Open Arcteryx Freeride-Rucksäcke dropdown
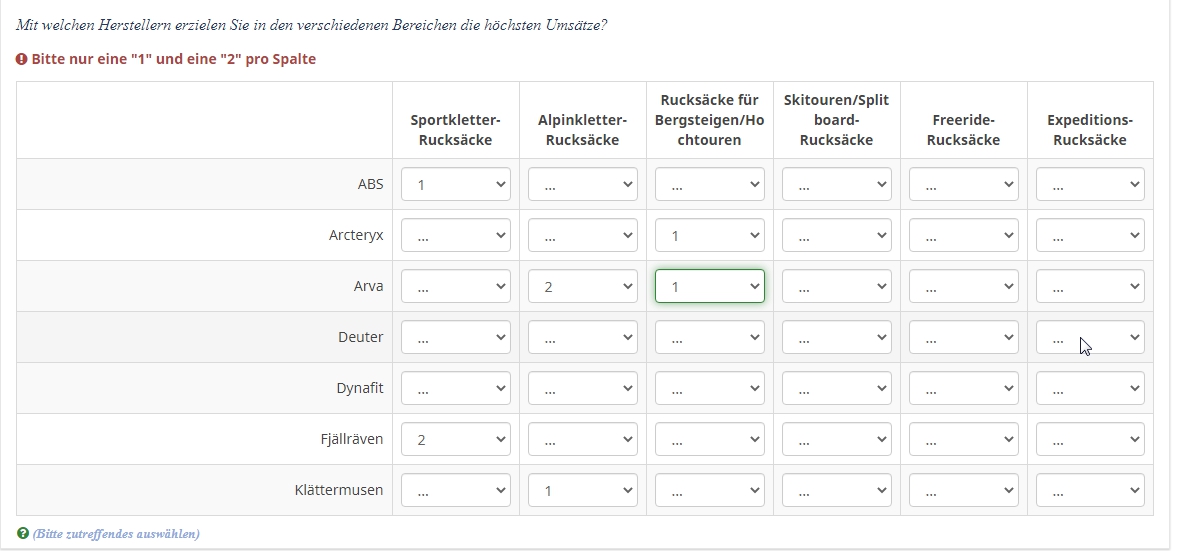 click(964, 236)
